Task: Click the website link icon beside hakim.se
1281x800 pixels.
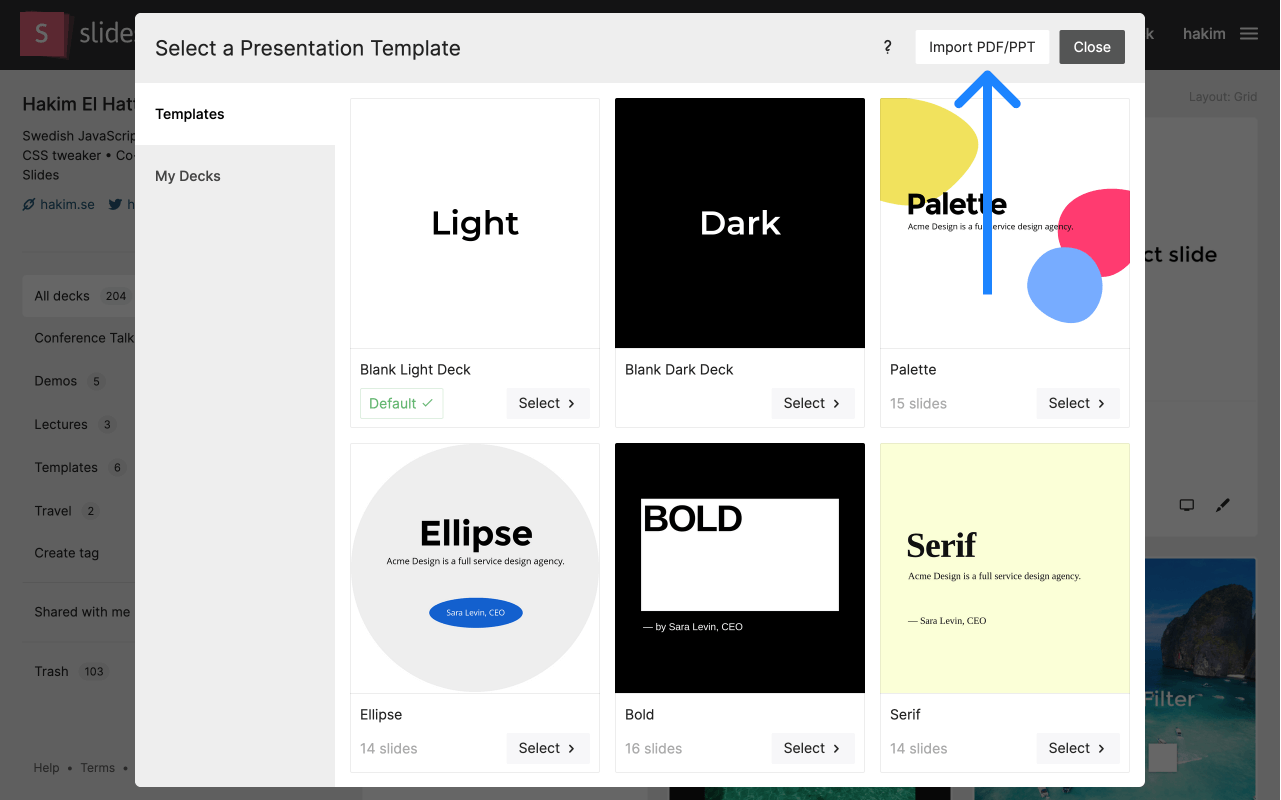Action: click(x=29, y=204)
